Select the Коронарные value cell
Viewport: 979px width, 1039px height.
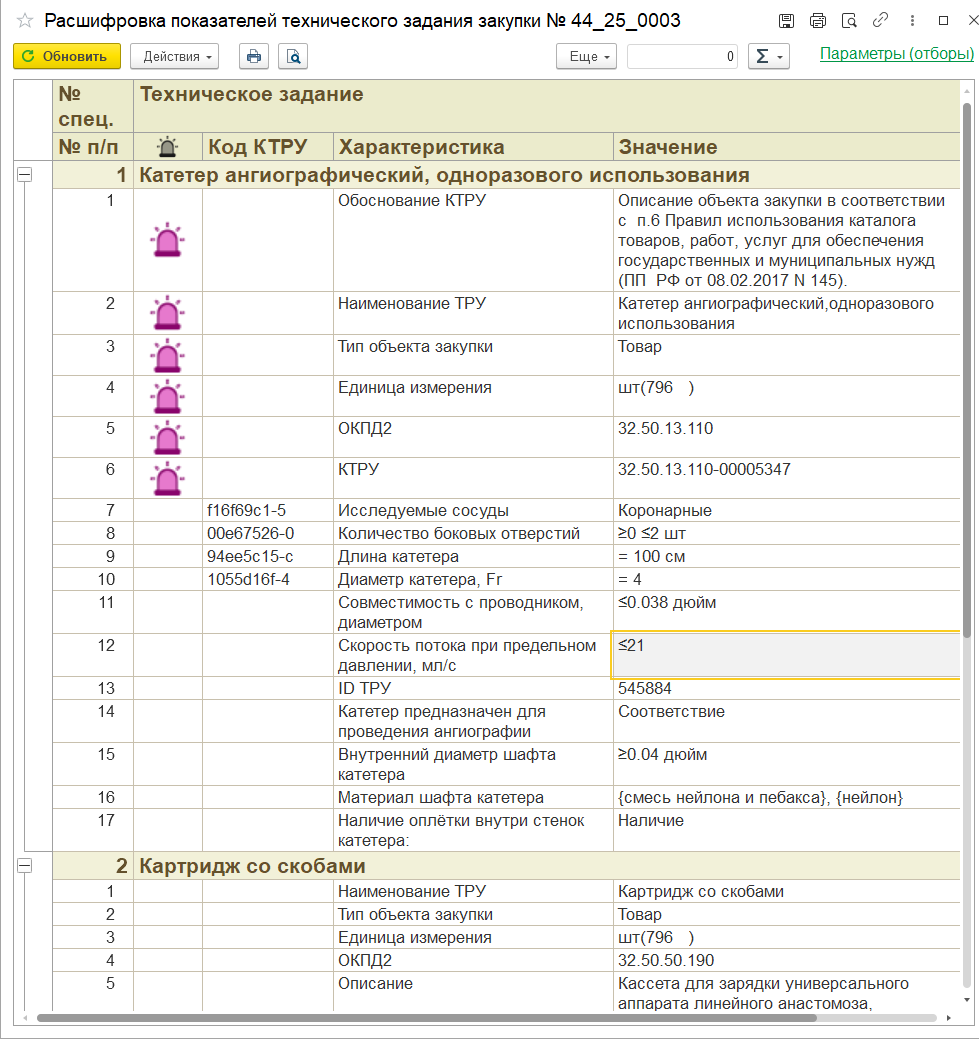click(787, 510)
